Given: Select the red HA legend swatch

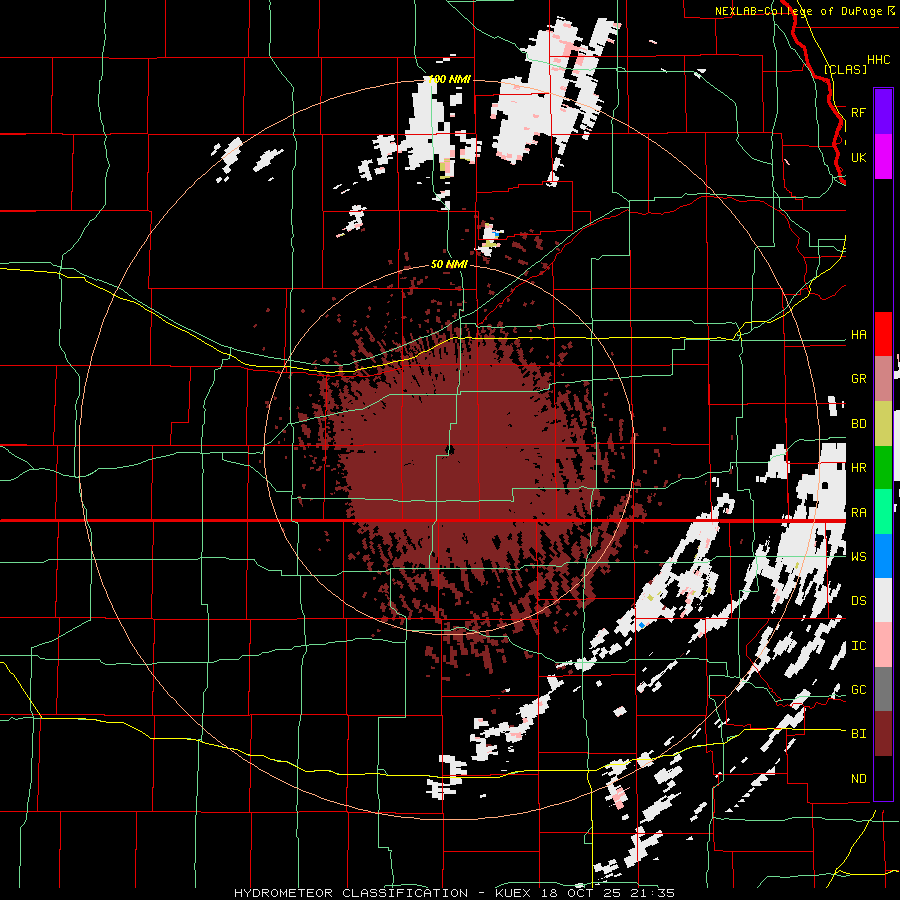Looking at the screenshot, I should (x=883, y=334).
